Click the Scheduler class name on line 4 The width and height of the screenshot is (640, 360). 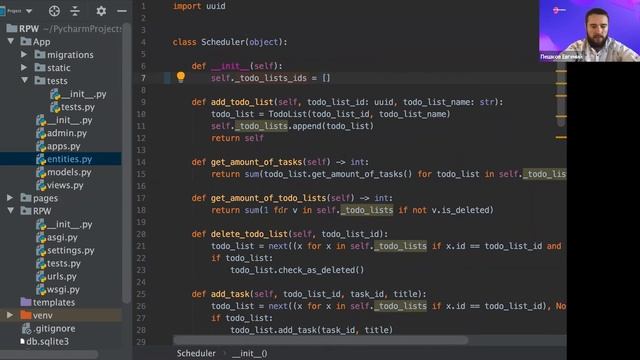coord(222,42)
